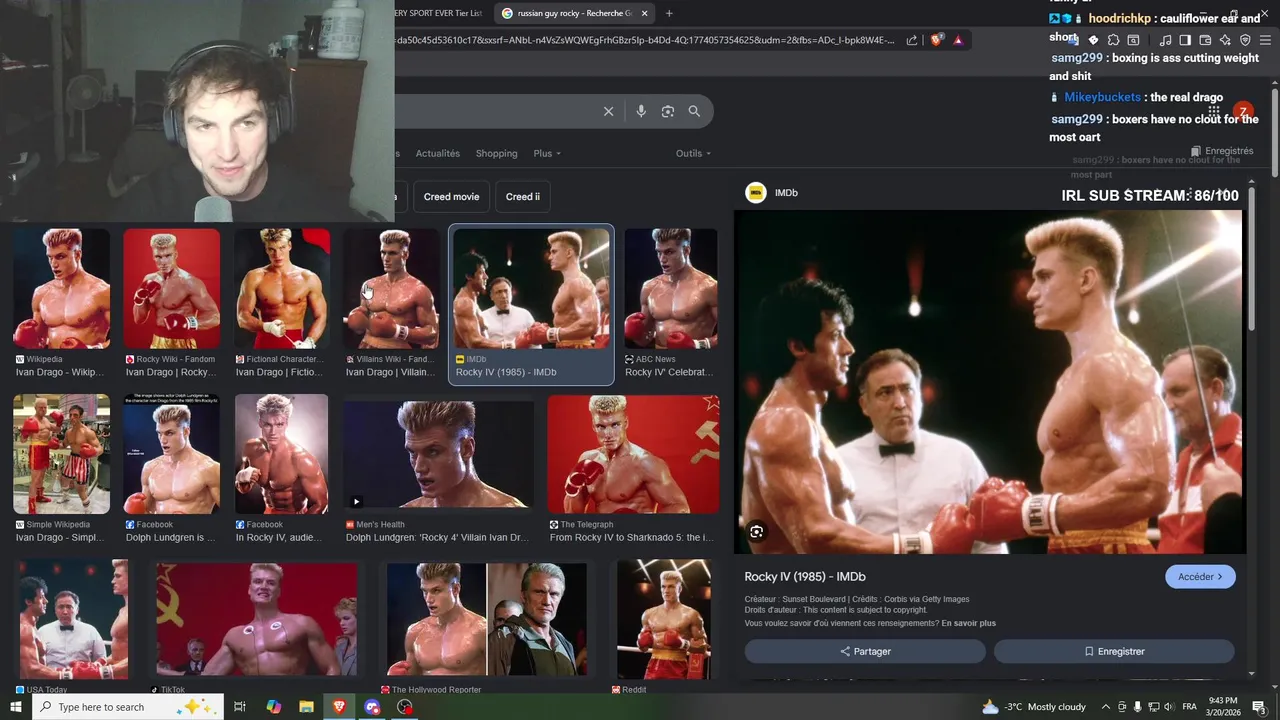The height and width of the screenshot is (720, 1280).
Task: Open the Brave Shields lion icon
Action: click(937, 40)
